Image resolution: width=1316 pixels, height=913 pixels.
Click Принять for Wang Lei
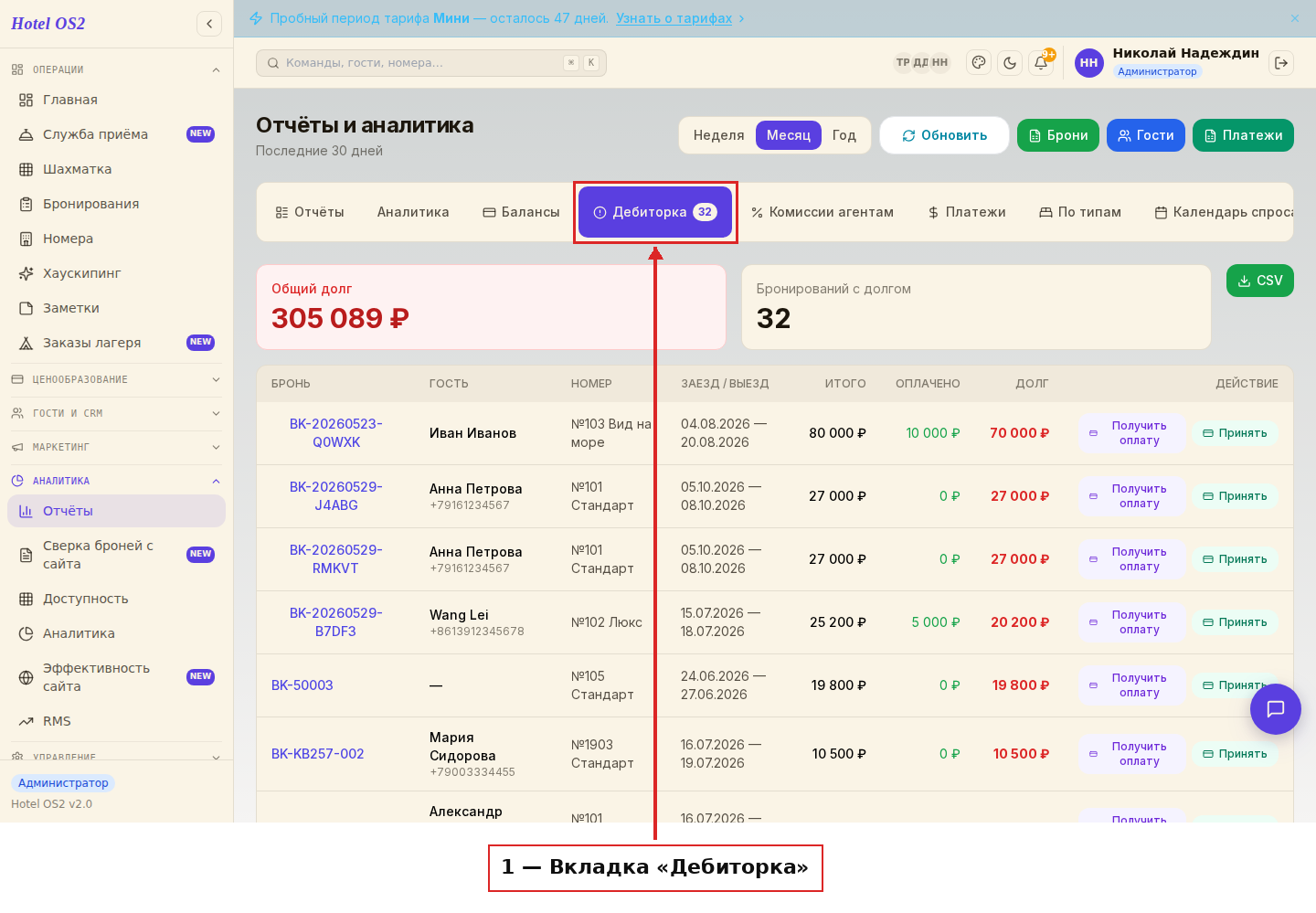coord(1235,622)
